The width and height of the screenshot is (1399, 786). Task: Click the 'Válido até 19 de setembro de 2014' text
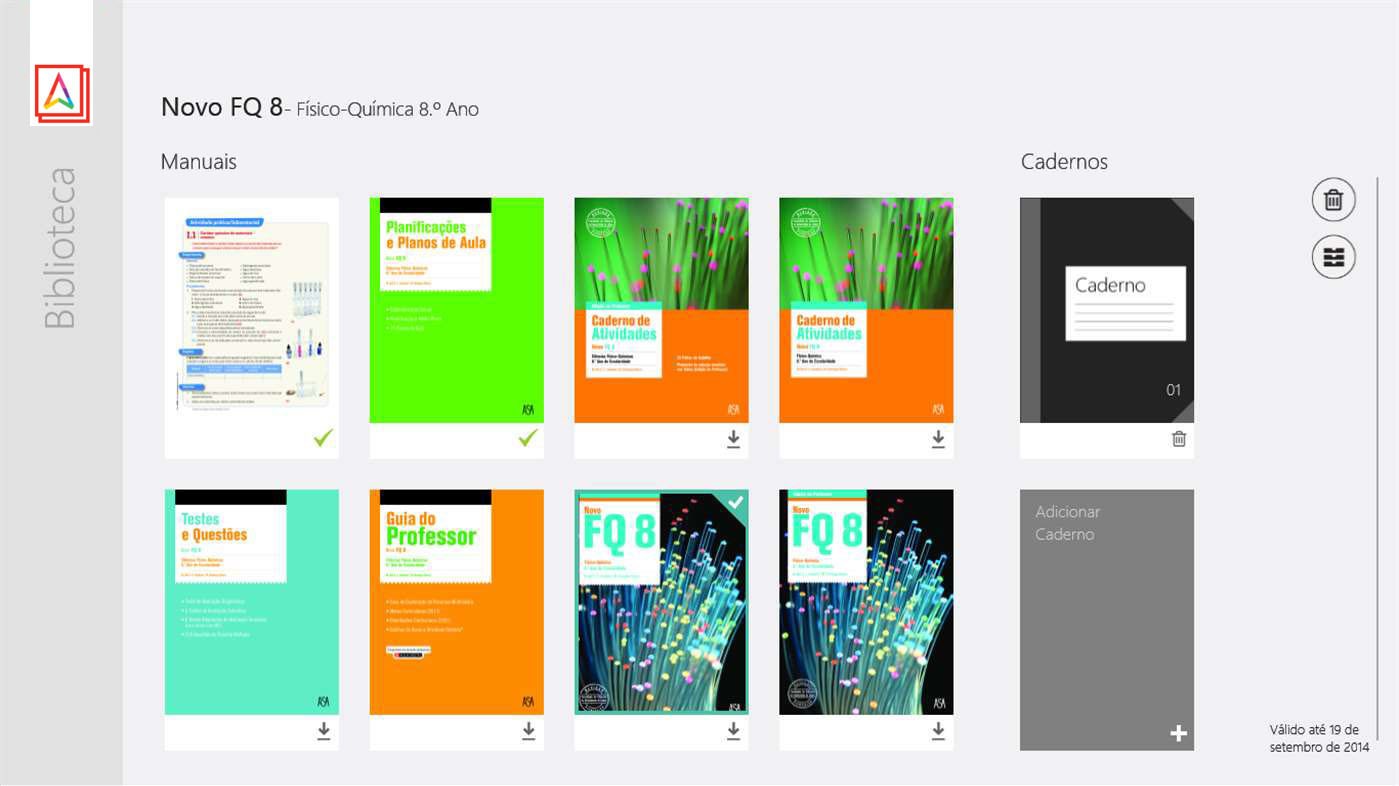1319,739
